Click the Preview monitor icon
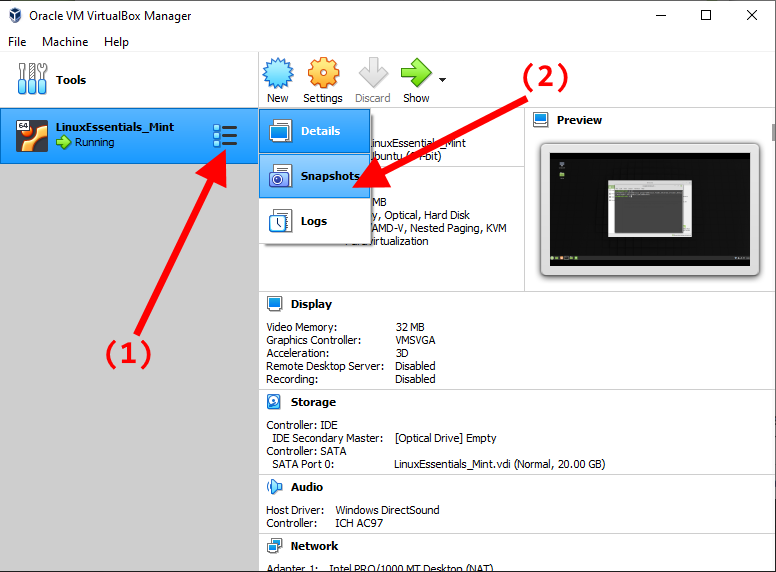The height and width of the screenshot is (572, 776). [540, 120]
